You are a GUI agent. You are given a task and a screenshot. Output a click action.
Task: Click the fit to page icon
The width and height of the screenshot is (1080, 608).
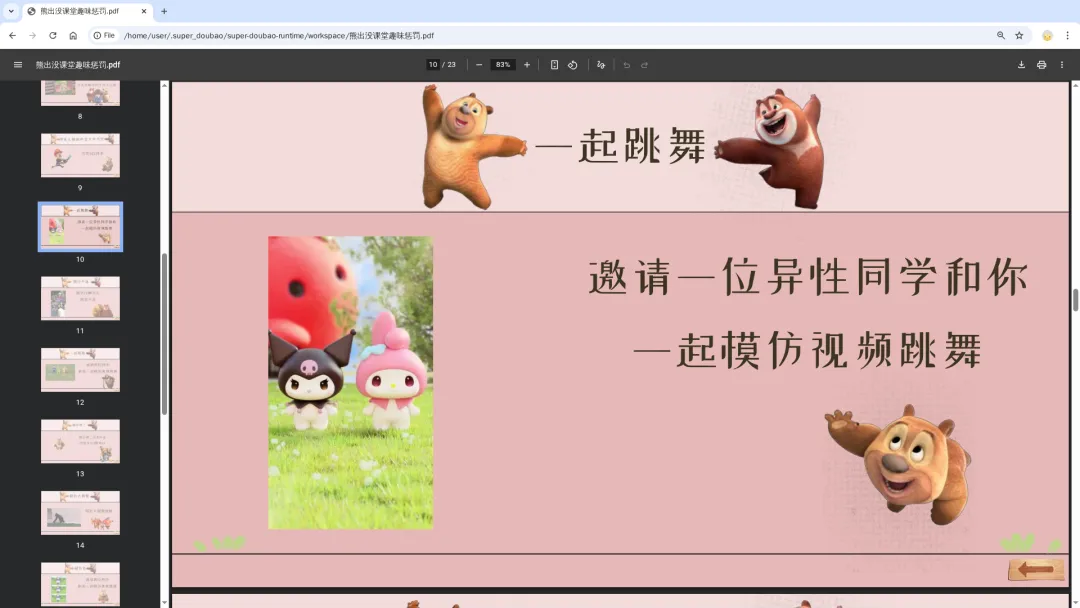click(x=554, y=65)
